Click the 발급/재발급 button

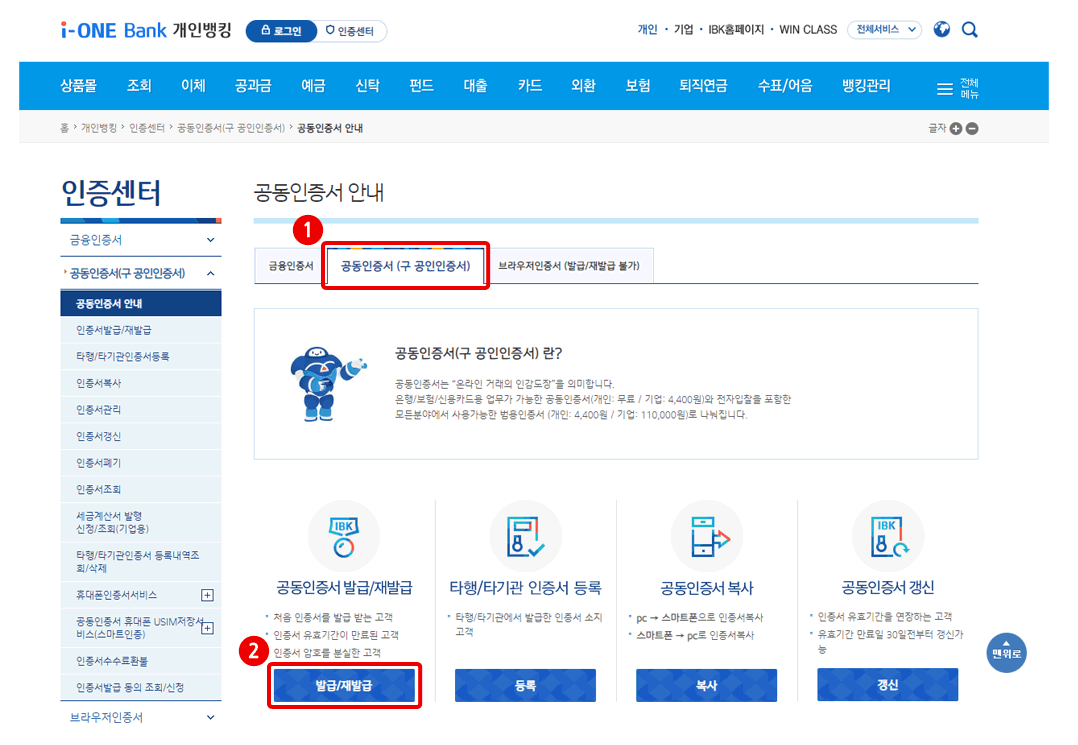[344, 685]
